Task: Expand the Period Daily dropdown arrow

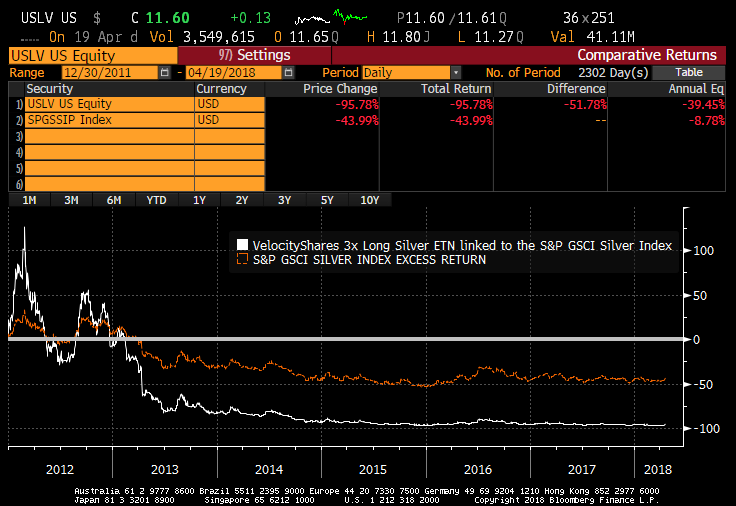Action: click(x=455, y=73)
